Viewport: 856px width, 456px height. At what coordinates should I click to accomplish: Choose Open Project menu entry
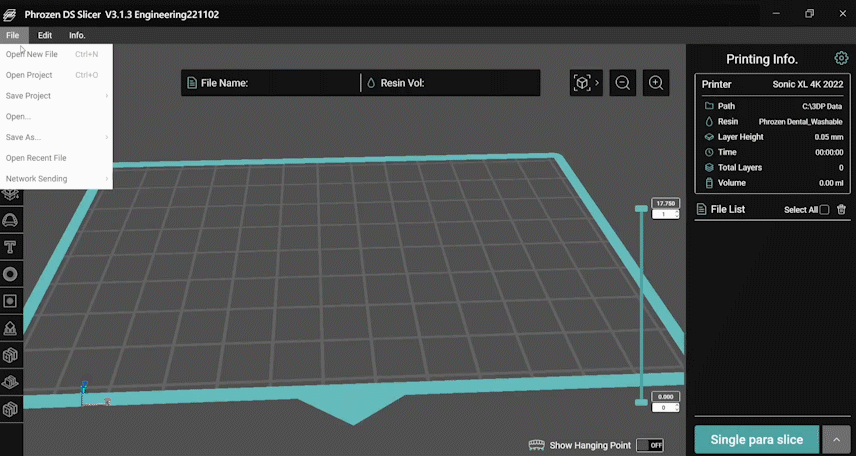coord(56,75)
